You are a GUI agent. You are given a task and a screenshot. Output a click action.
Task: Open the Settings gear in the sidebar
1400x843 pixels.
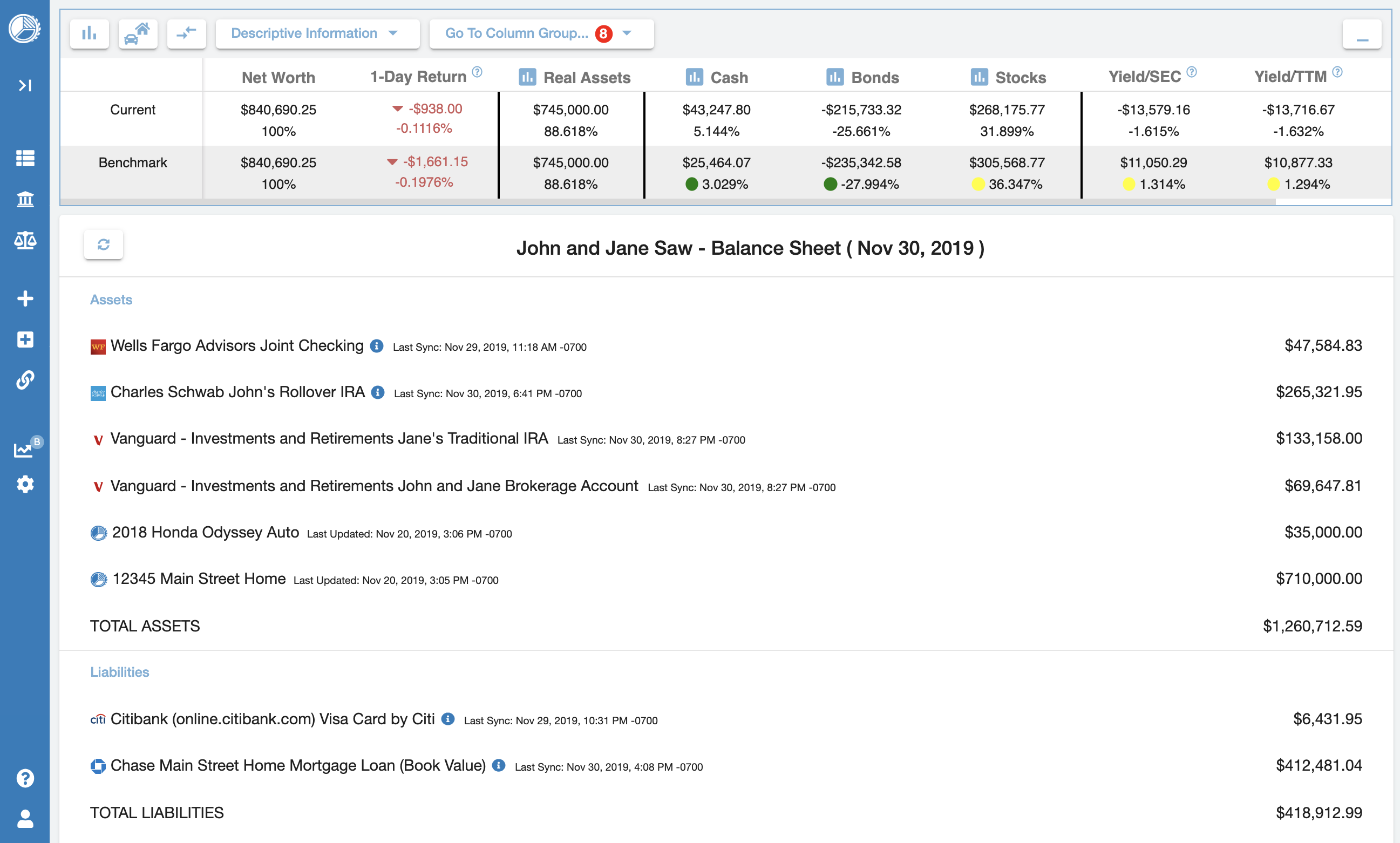[25, 484]
